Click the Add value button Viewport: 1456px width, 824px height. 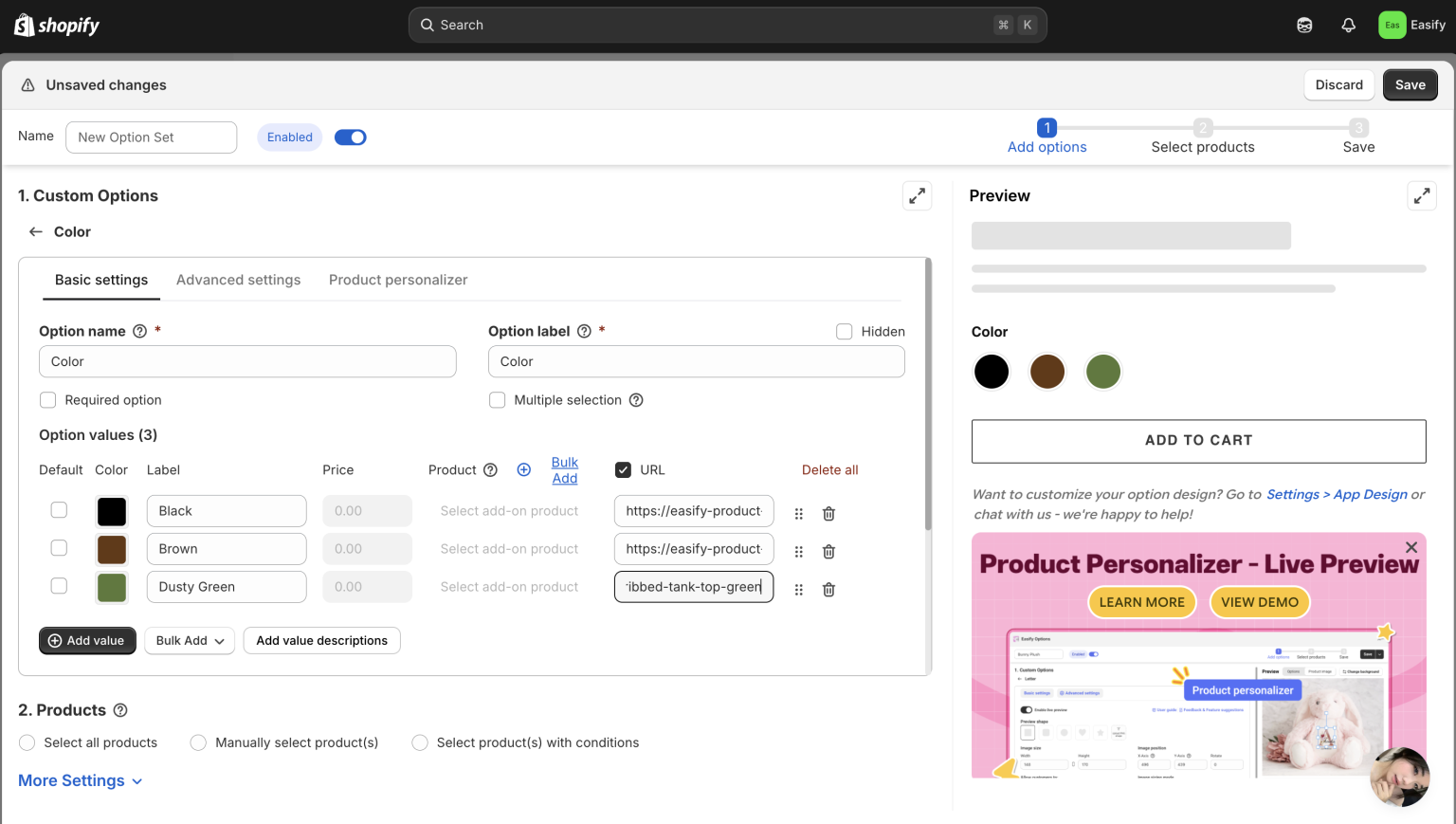[x=87, y=640]
